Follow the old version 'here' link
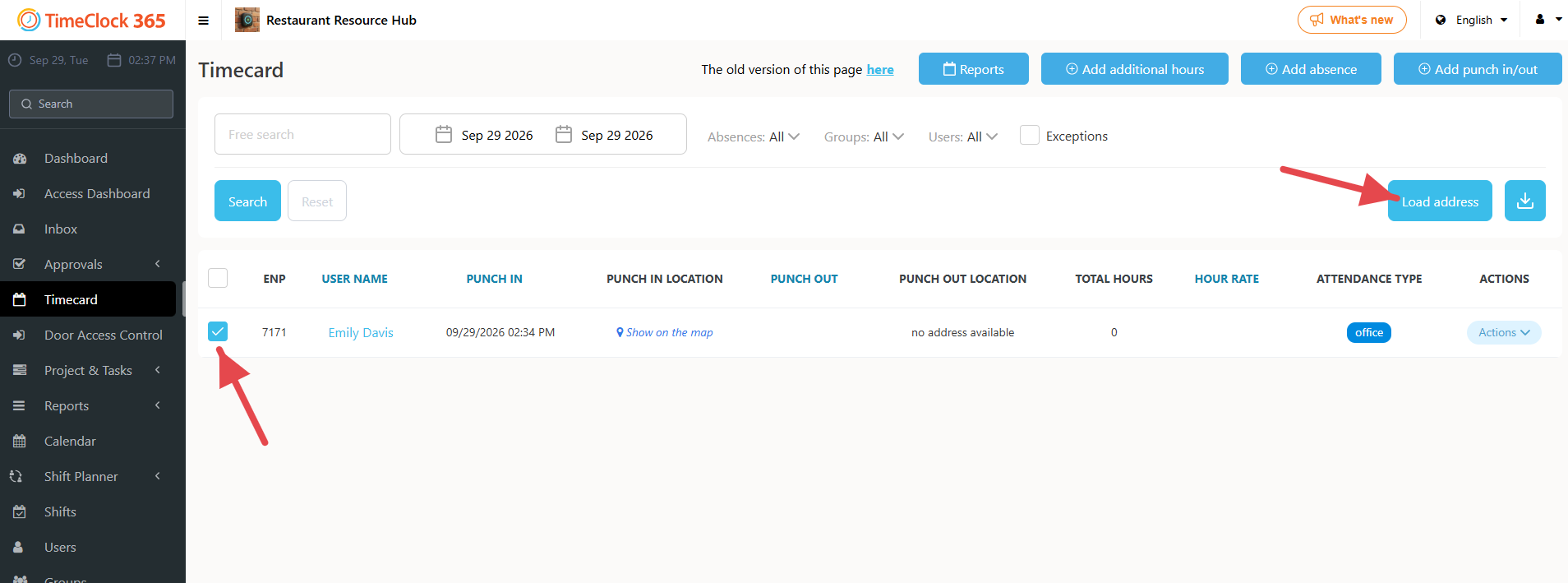This screenshot has height=583, width=1568. [880, 70]
